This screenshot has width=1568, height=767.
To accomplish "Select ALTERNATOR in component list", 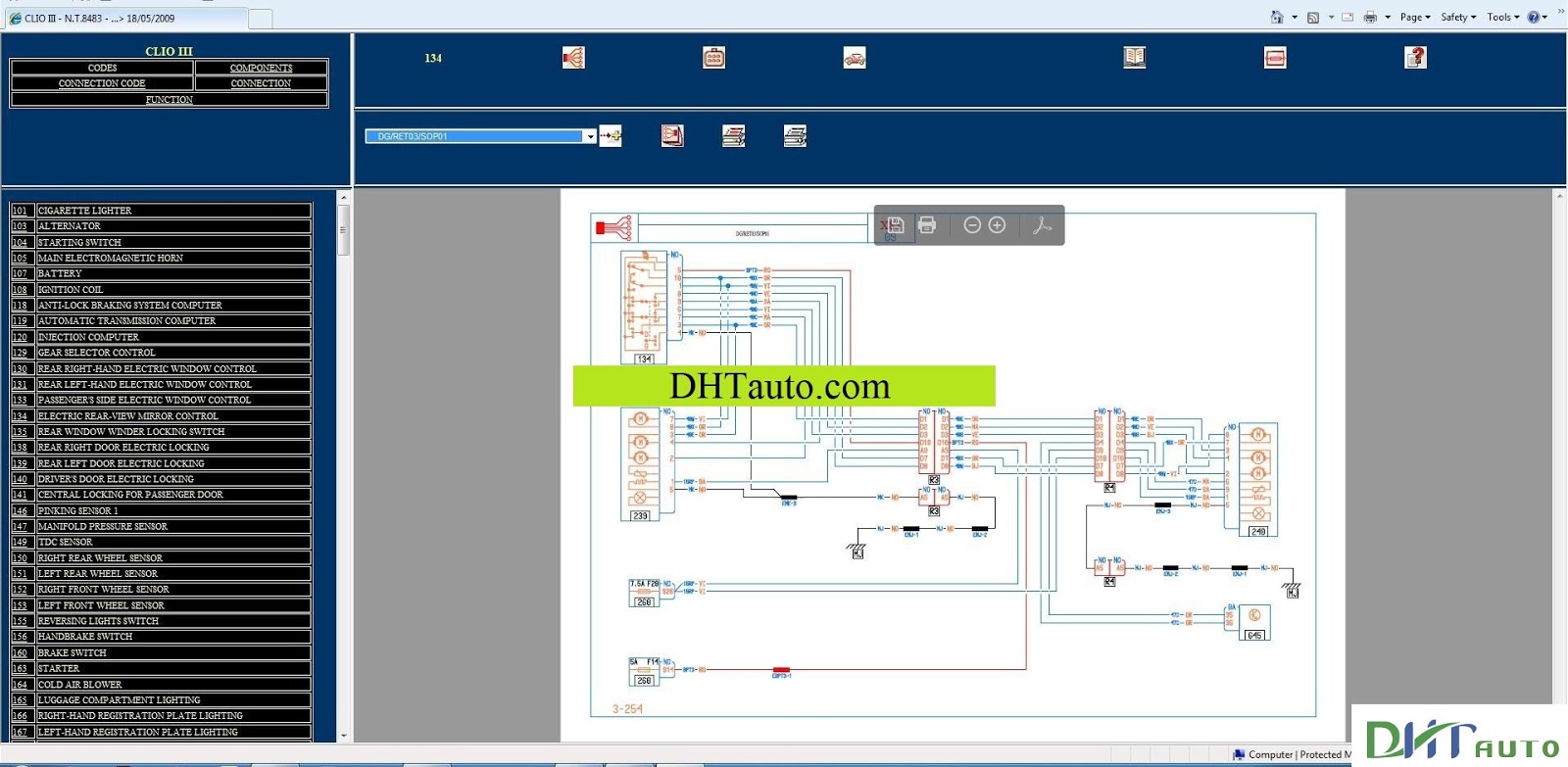I will (x=173, y=226).
